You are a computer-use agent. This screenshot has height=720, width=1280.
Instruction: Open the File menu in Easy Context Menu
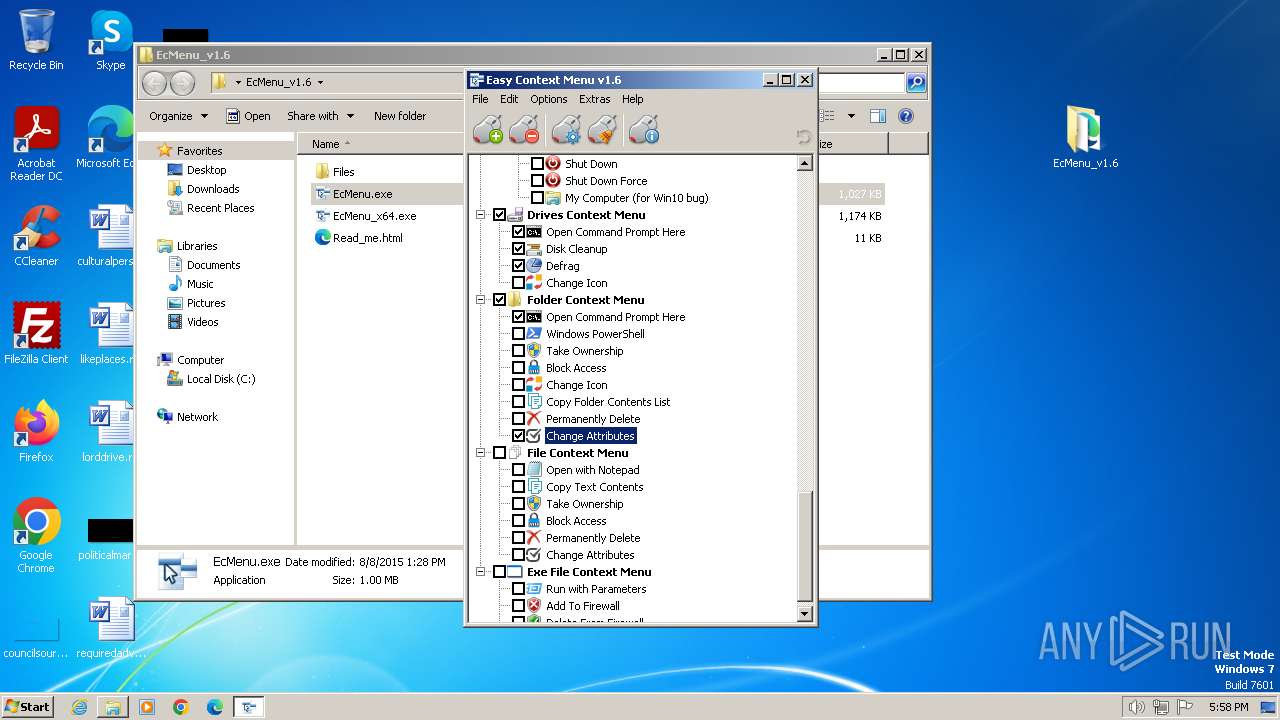click(x=480, y=99)
